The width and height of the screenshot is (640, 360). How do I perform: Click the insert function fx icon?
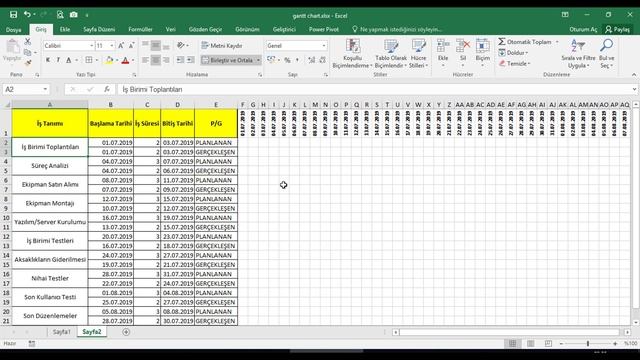(107, 89)
